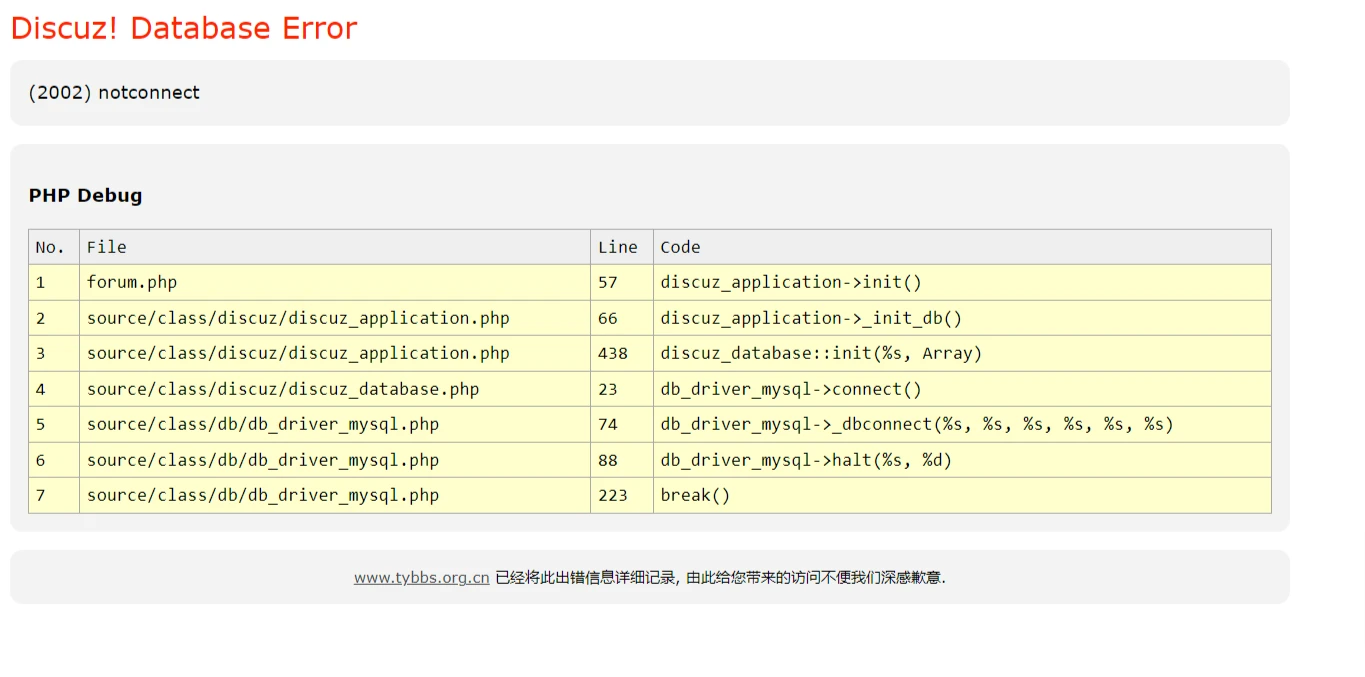Click the 'File' column header
Screen dimensions: 1365x677
pos(335,247)
